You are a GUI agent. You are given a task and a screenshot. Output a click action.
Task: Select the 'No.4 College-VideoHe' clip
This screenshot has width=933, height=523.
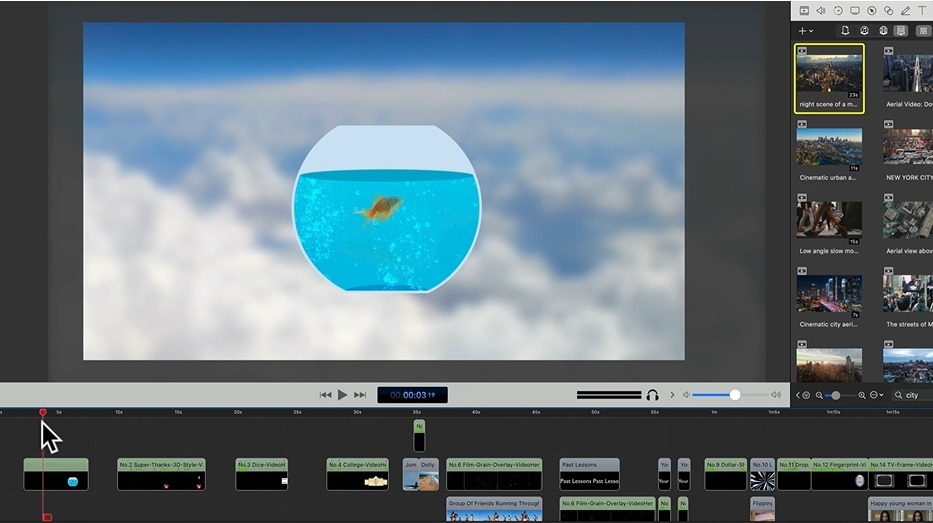coord(357,474)
